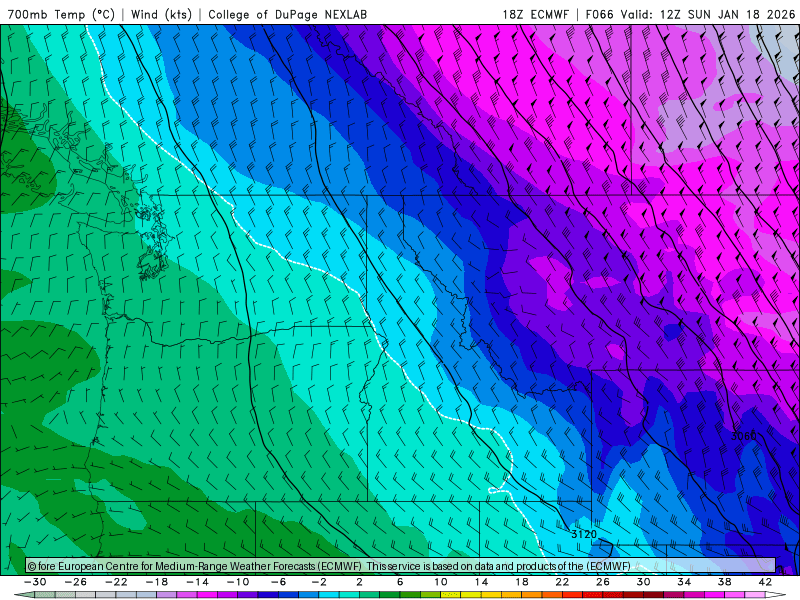This screenshot has height=600, width=800.
Task: Click the 'Valid: 12Z SUN JAN 18 2026' text
Action: point(708,14)
